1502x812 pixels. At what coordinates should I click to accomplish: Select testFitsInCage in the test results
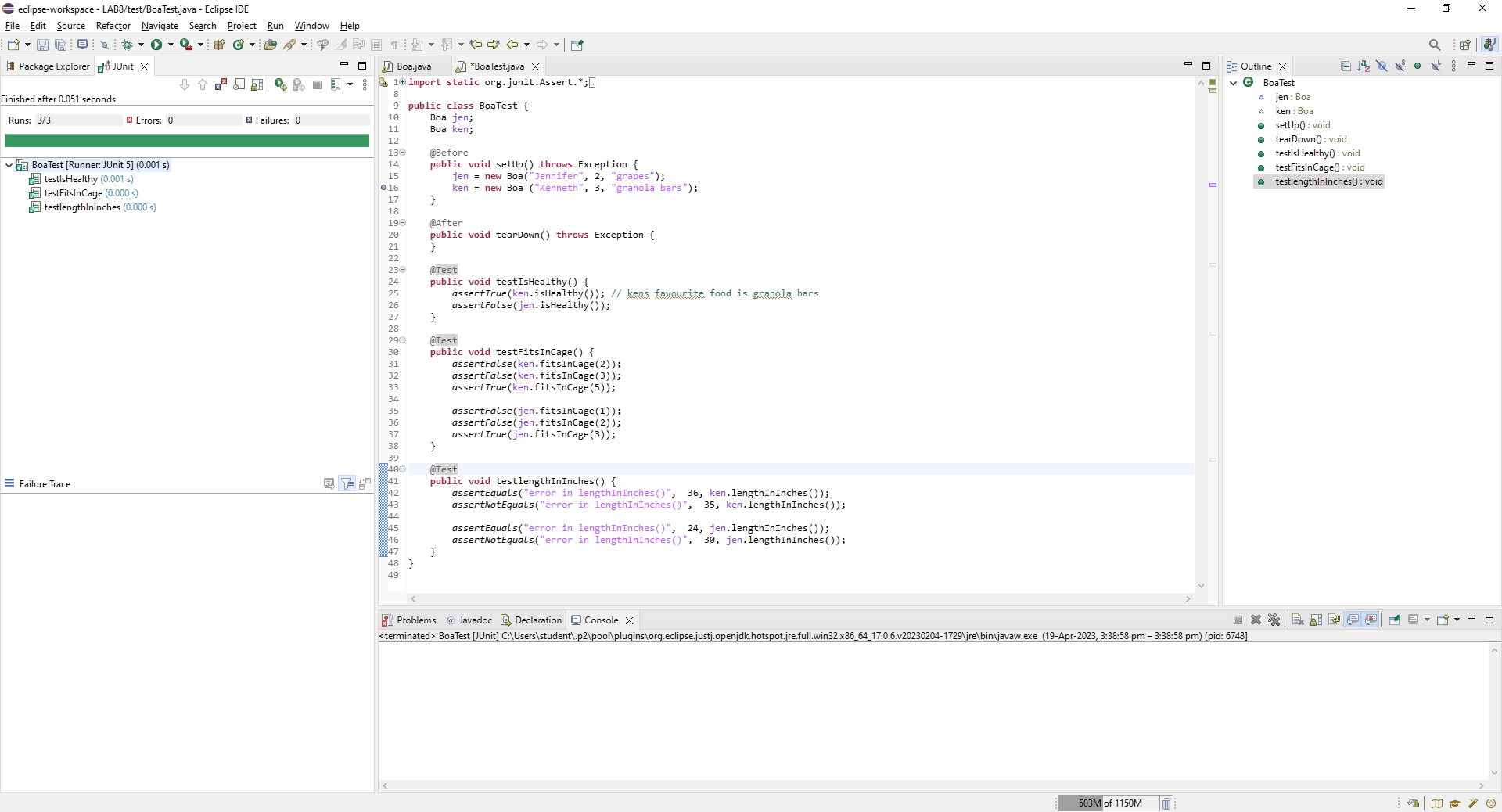(89, 193)
